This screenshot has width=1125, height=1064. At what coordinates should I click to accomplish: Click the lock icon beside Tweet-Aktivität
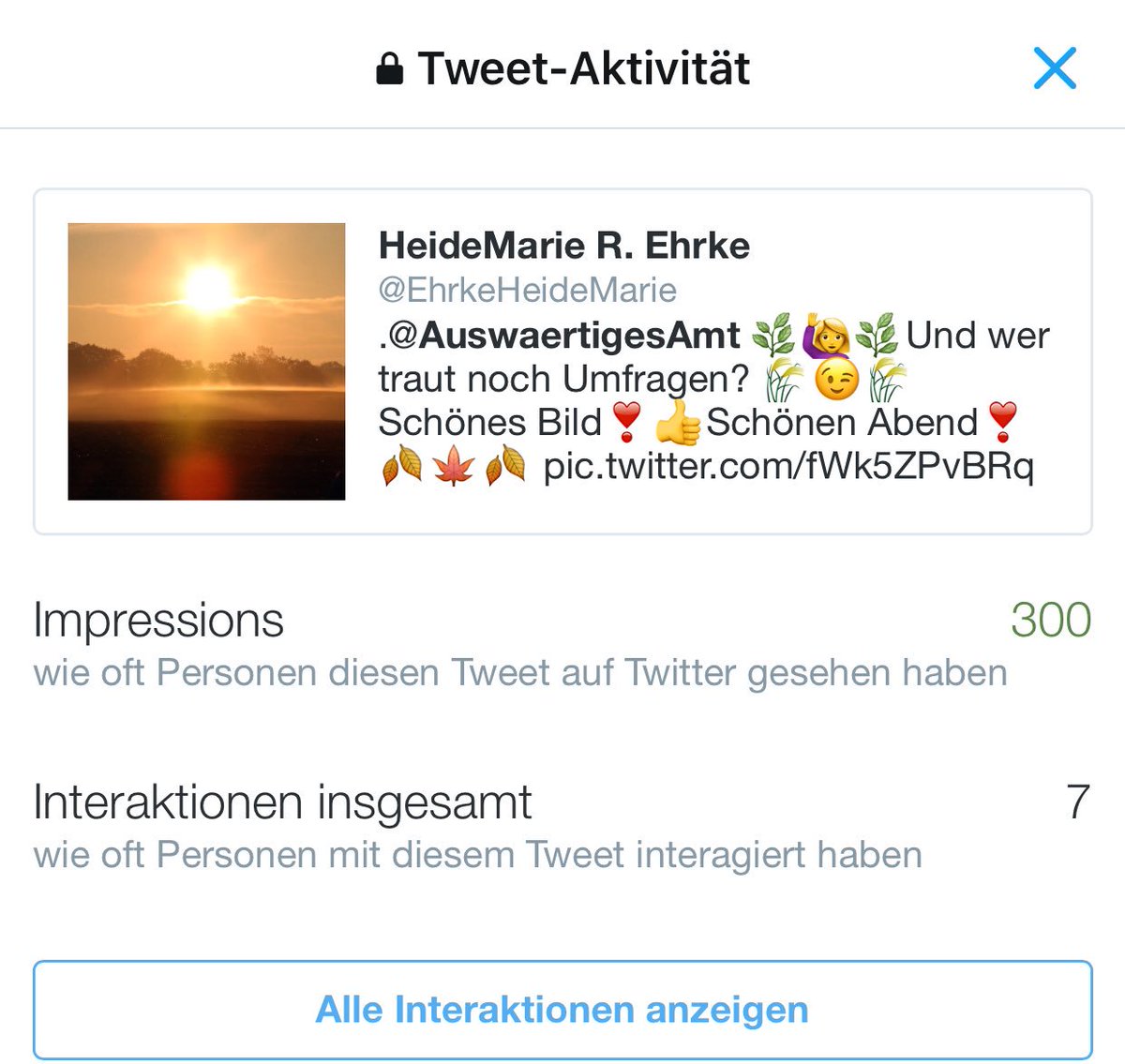coord(389,68)
